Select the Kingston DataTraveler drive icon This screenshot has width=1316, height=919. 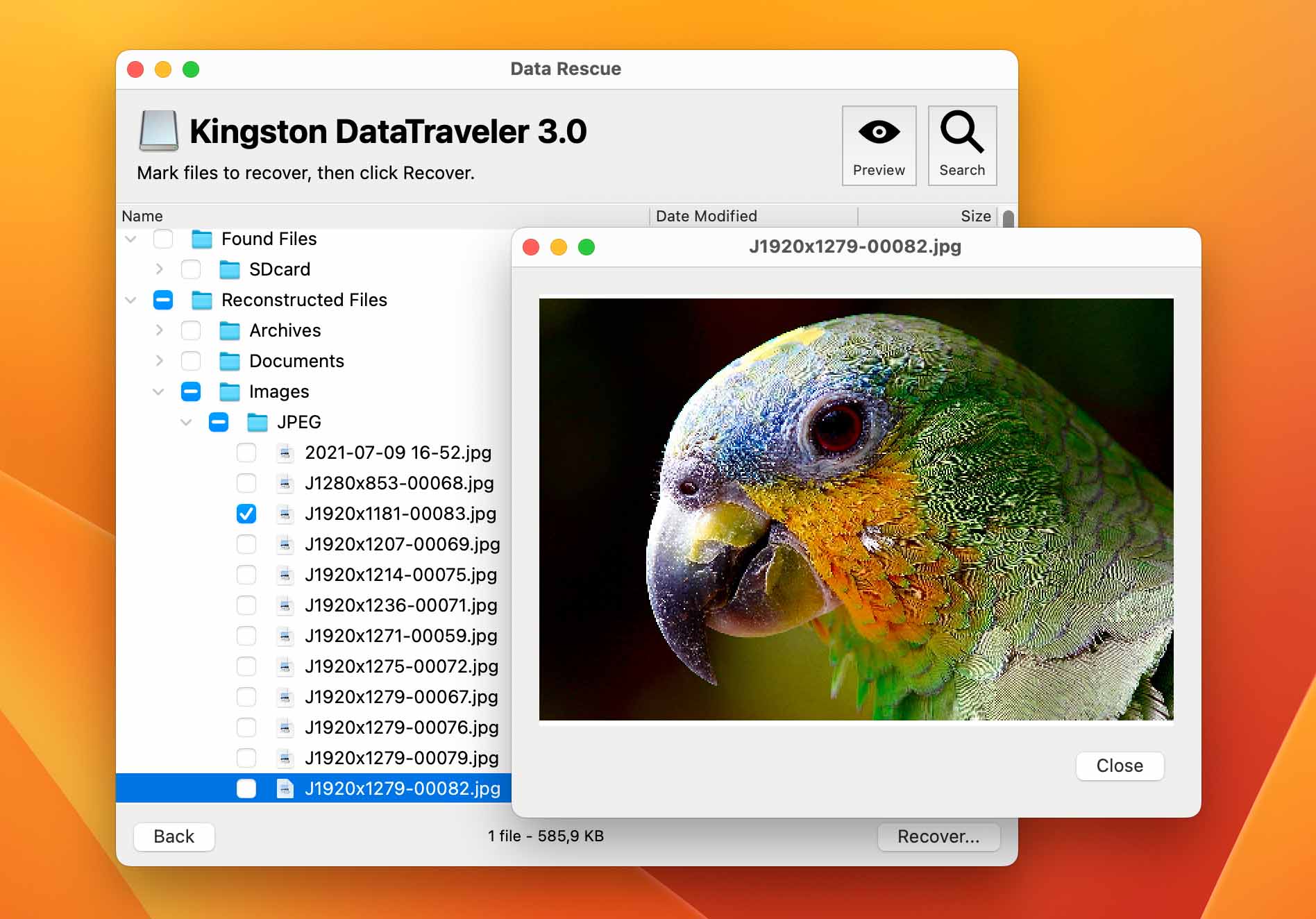click(x=159, y=131)
